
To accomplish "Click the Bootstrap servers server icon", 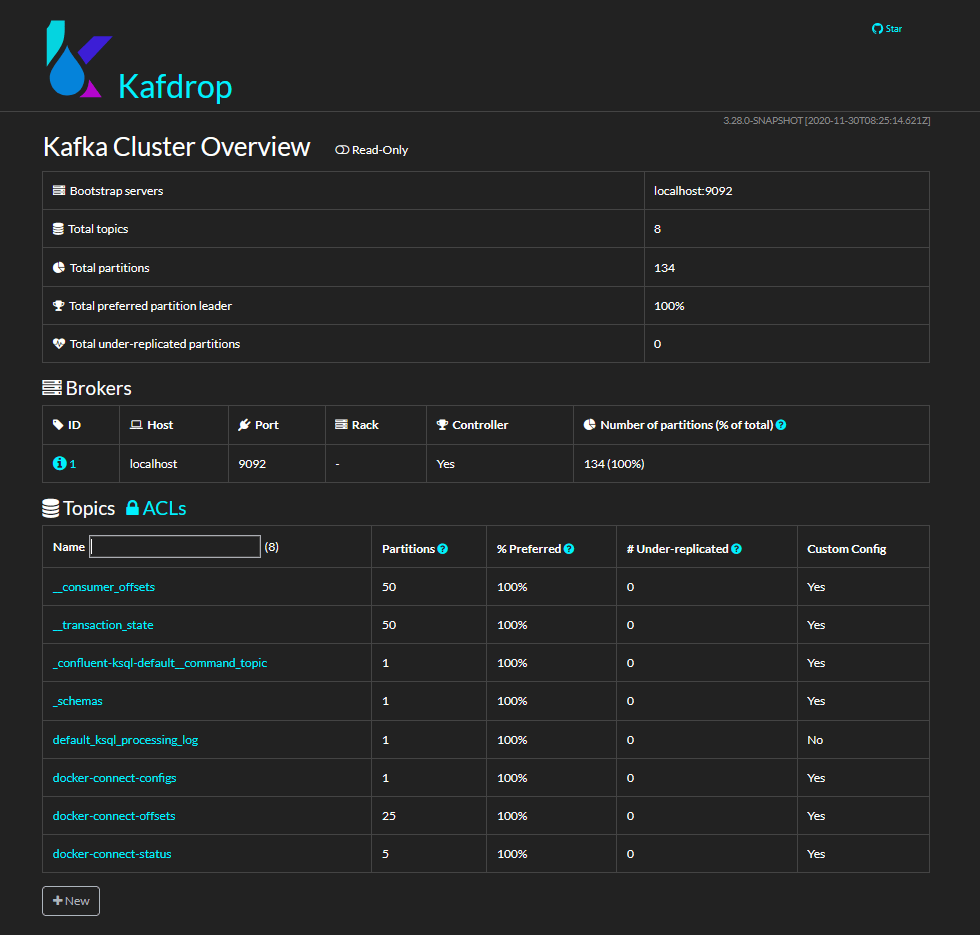I will pos(59,191).
